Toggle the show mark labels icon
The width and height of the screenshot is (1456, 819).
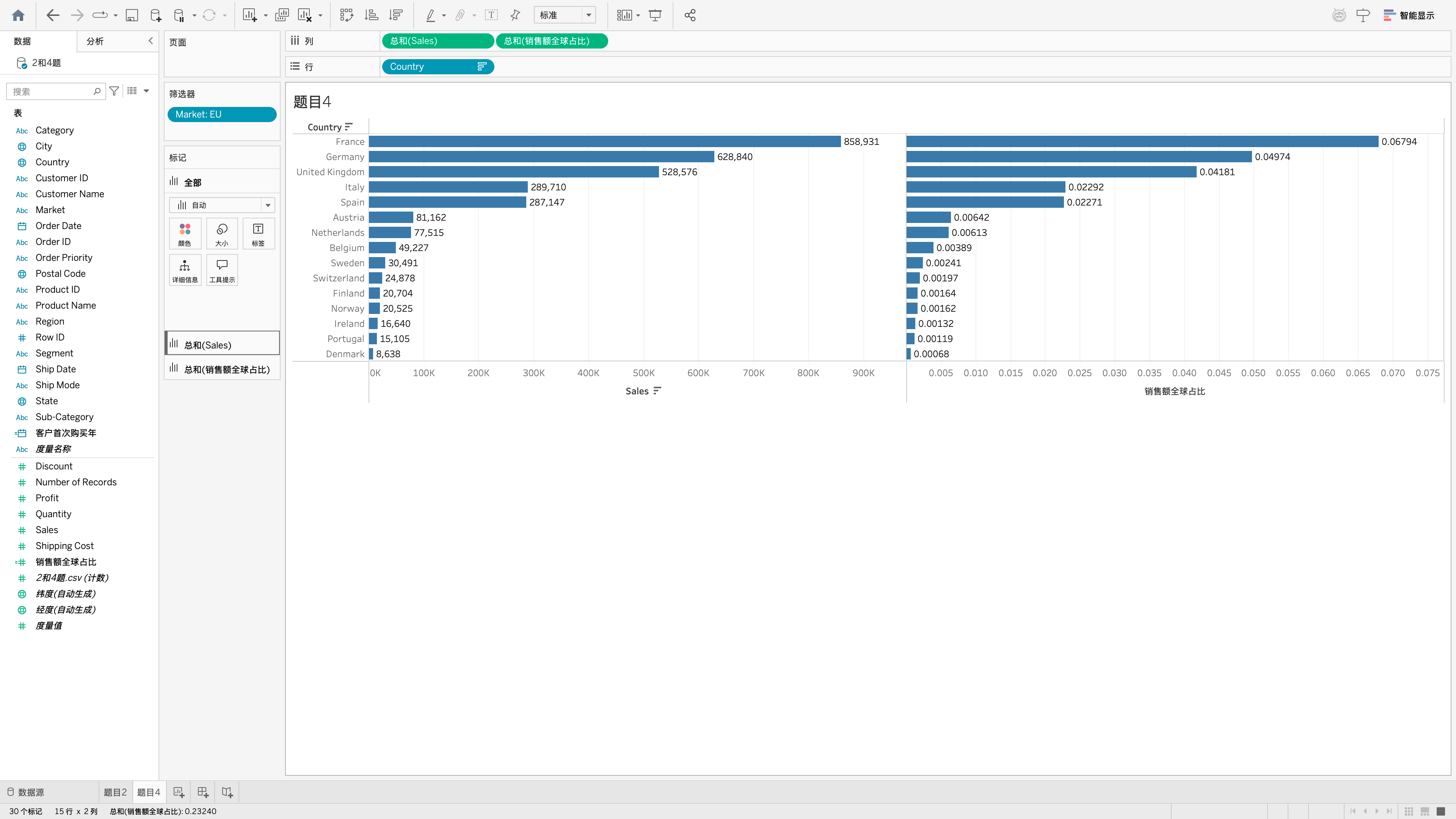point(491,15)
